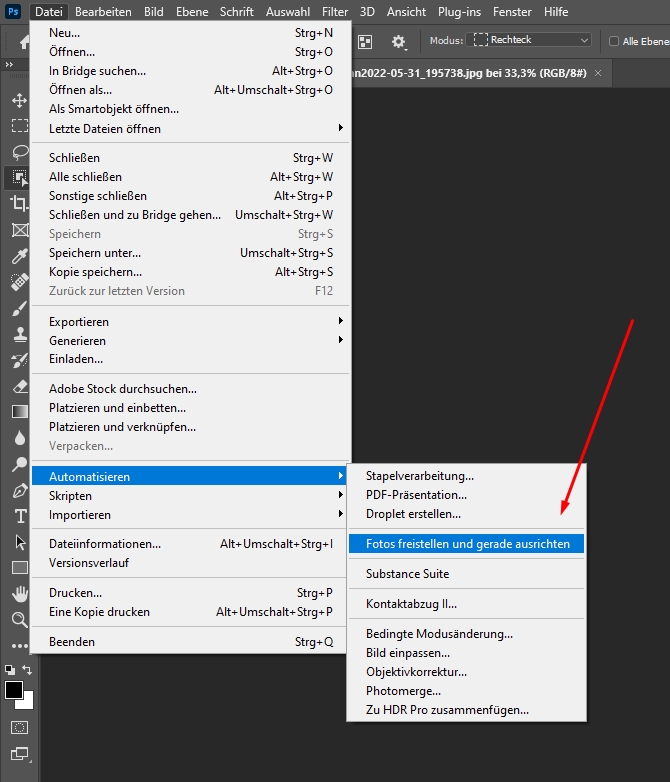670x782 pixels.
Task: Select the Eraser tool
Action: coord(19,386)
